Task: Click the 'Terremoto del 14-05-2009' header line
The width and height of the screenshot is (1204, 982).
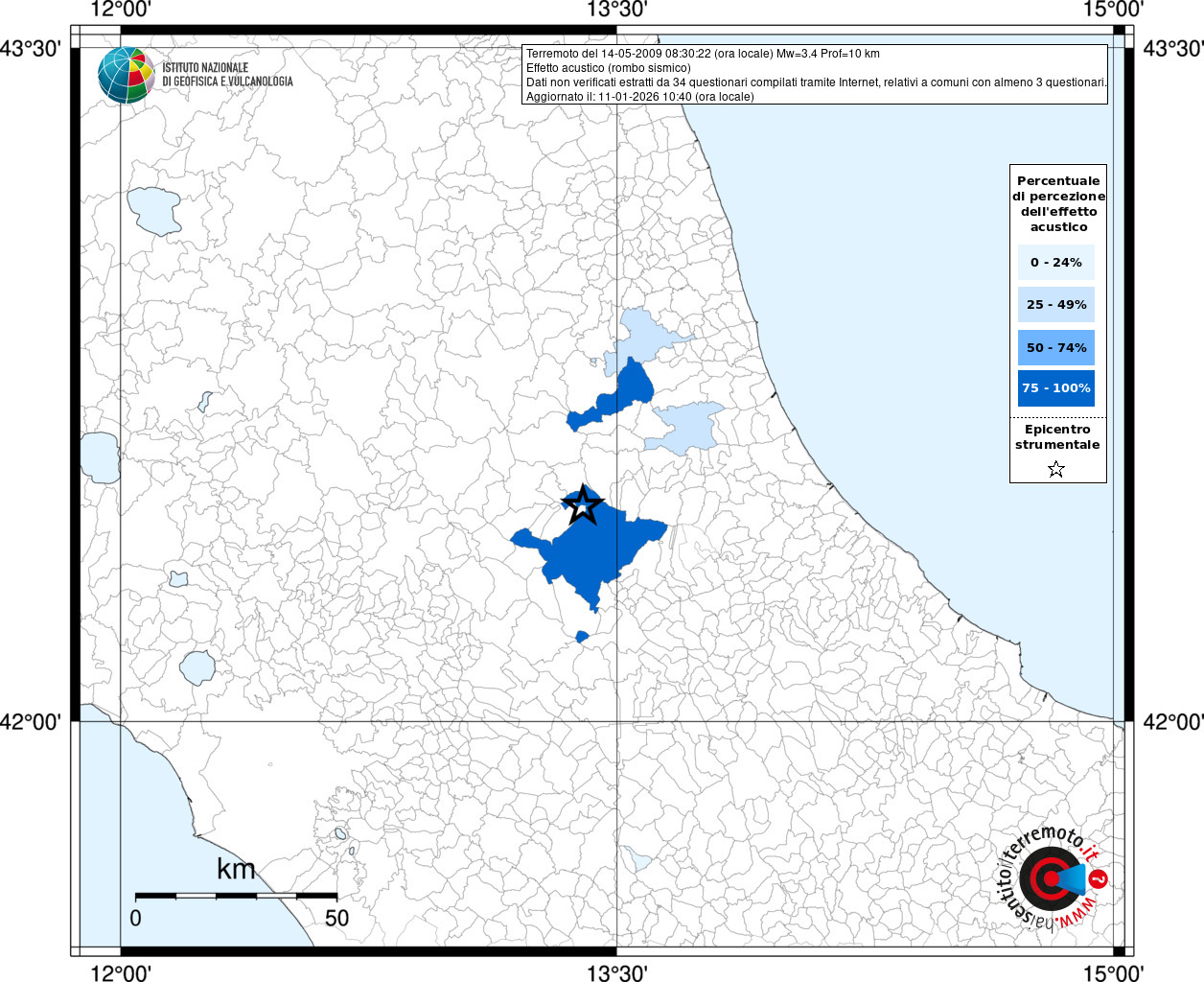Action: (703, 54)
